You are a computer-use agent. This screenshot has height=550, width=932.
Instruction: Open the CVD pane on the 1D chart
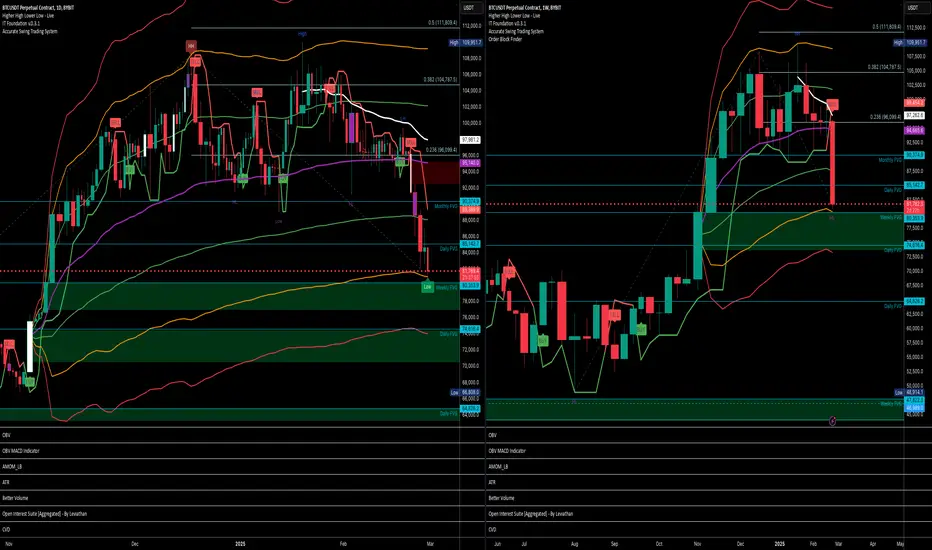6,529
